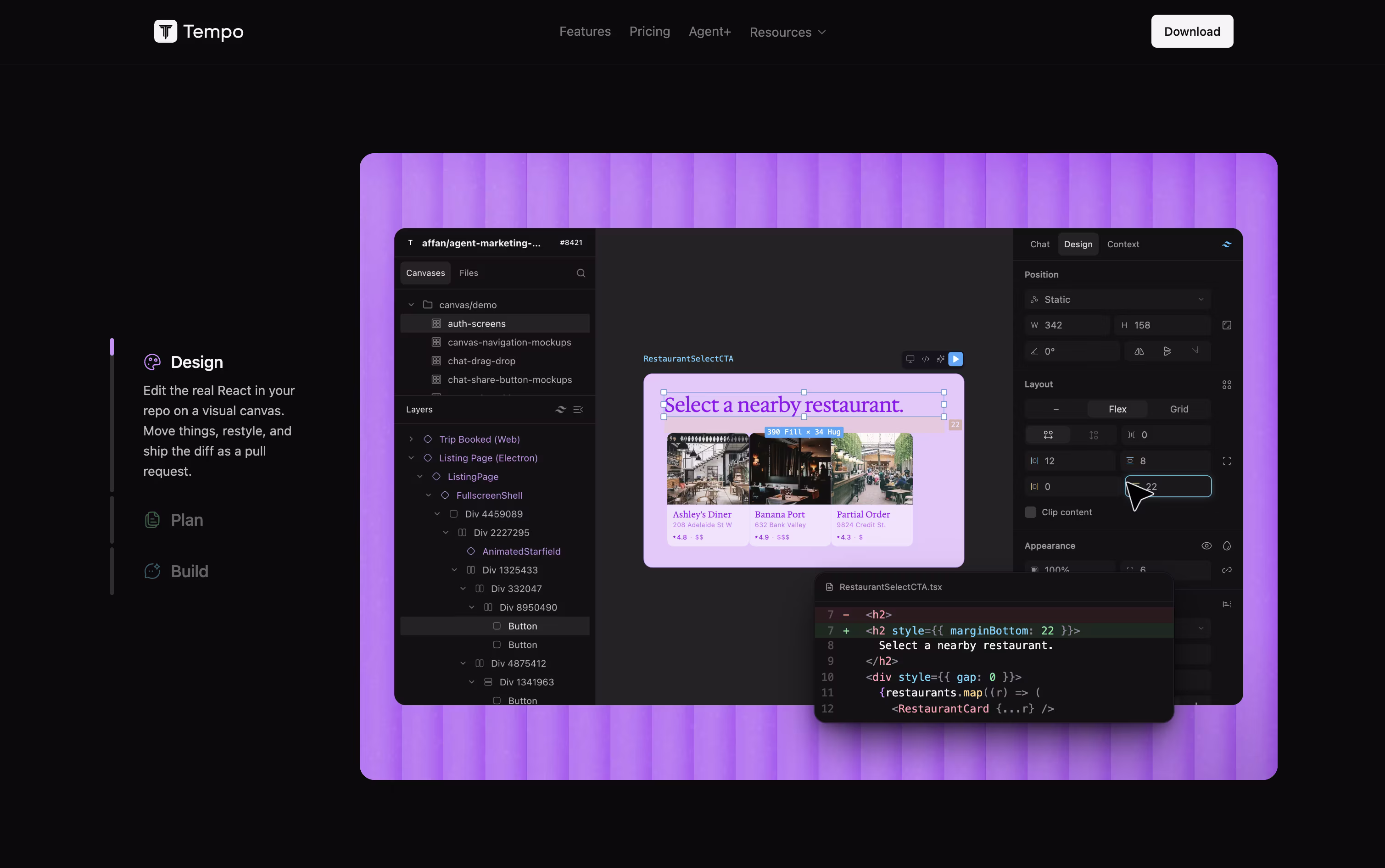Toggle the Clip content checkbox
The image size is (1385, 868).
tap(1030, 512)
